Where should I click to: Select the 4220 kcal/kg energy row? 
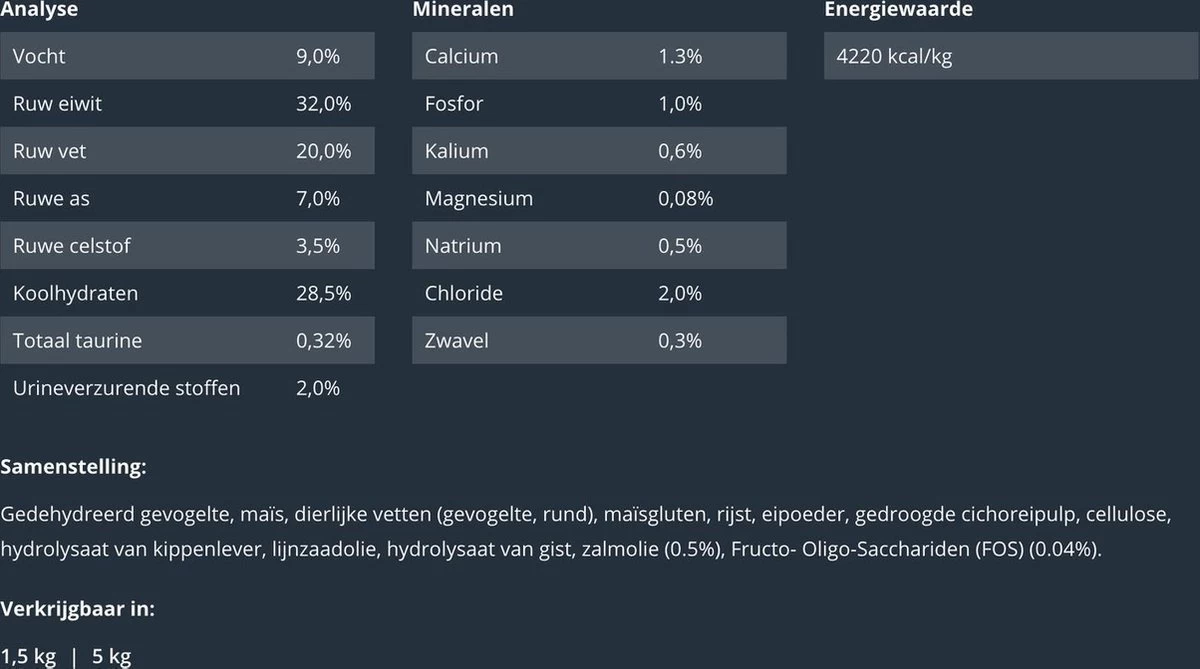[x=1010, y=56]
